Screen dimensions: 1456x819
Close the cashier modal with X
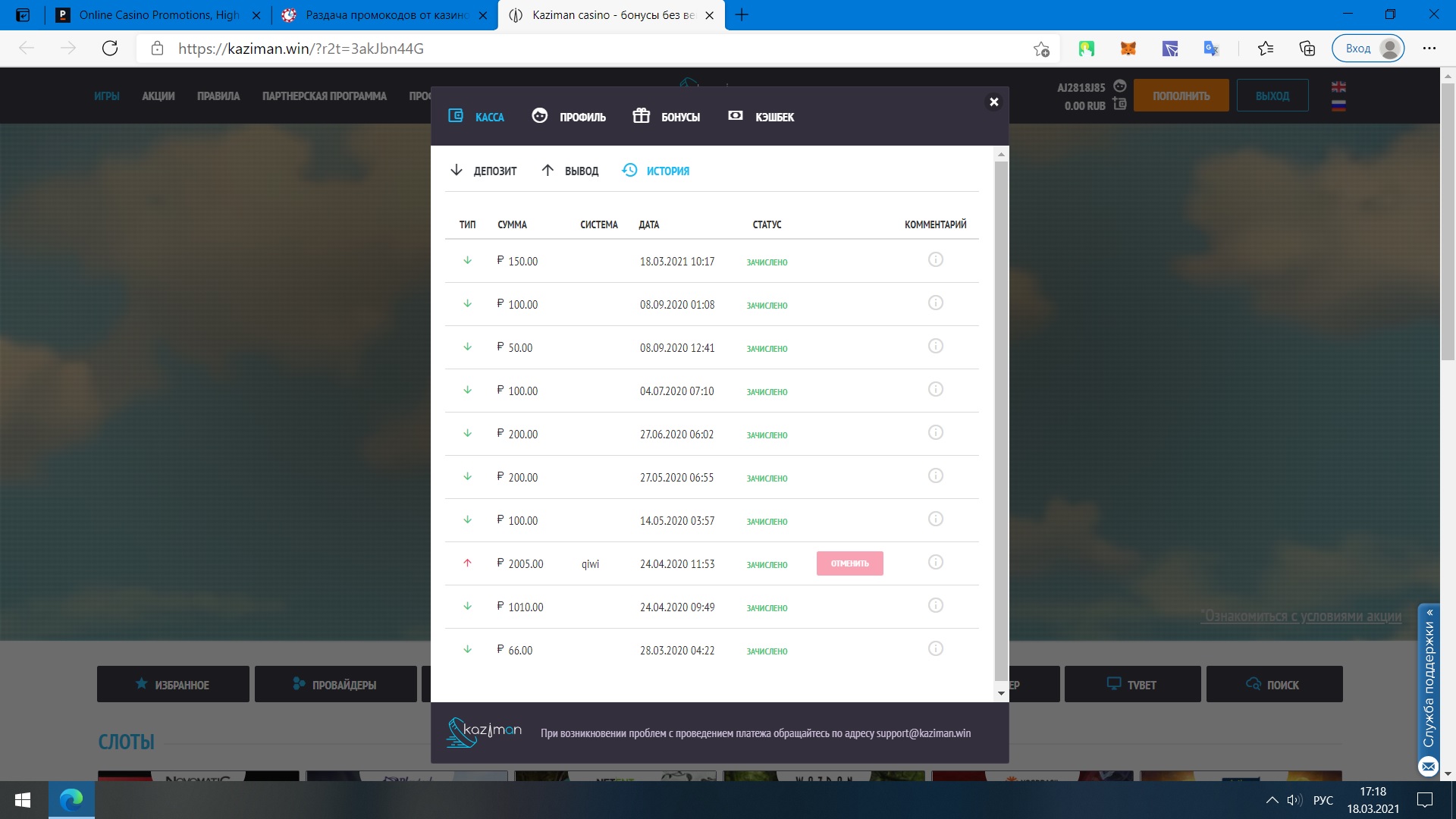point(993,102)
